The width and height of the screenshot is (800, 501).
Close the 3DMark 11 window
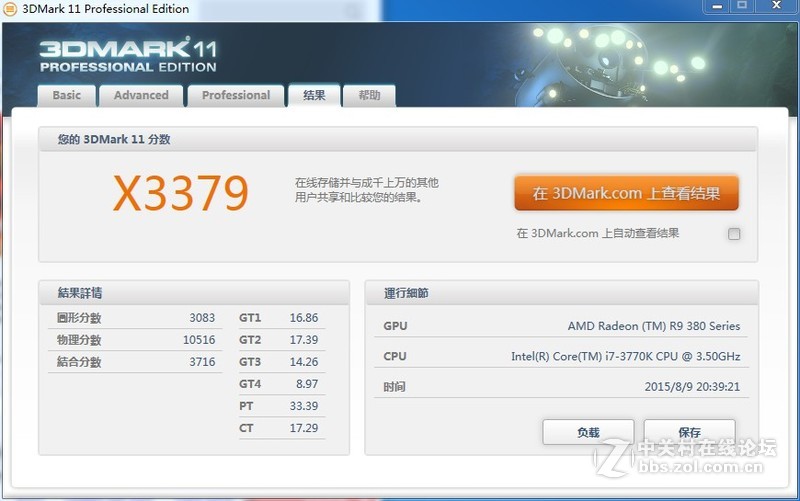coord(777,6)
